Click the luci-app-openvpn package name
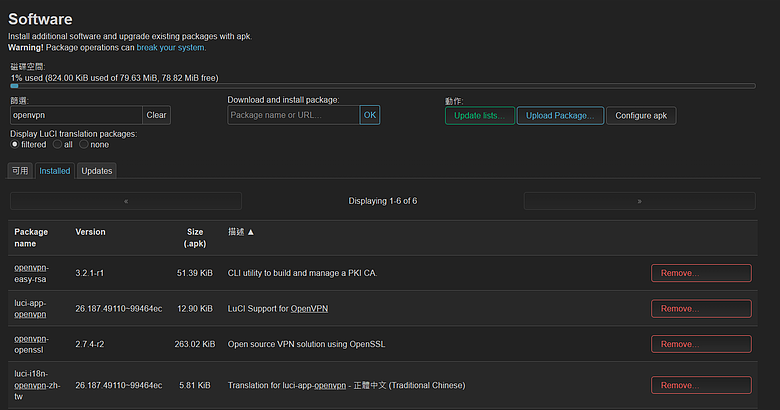The image size is (780, 410). tap(30, 308)
